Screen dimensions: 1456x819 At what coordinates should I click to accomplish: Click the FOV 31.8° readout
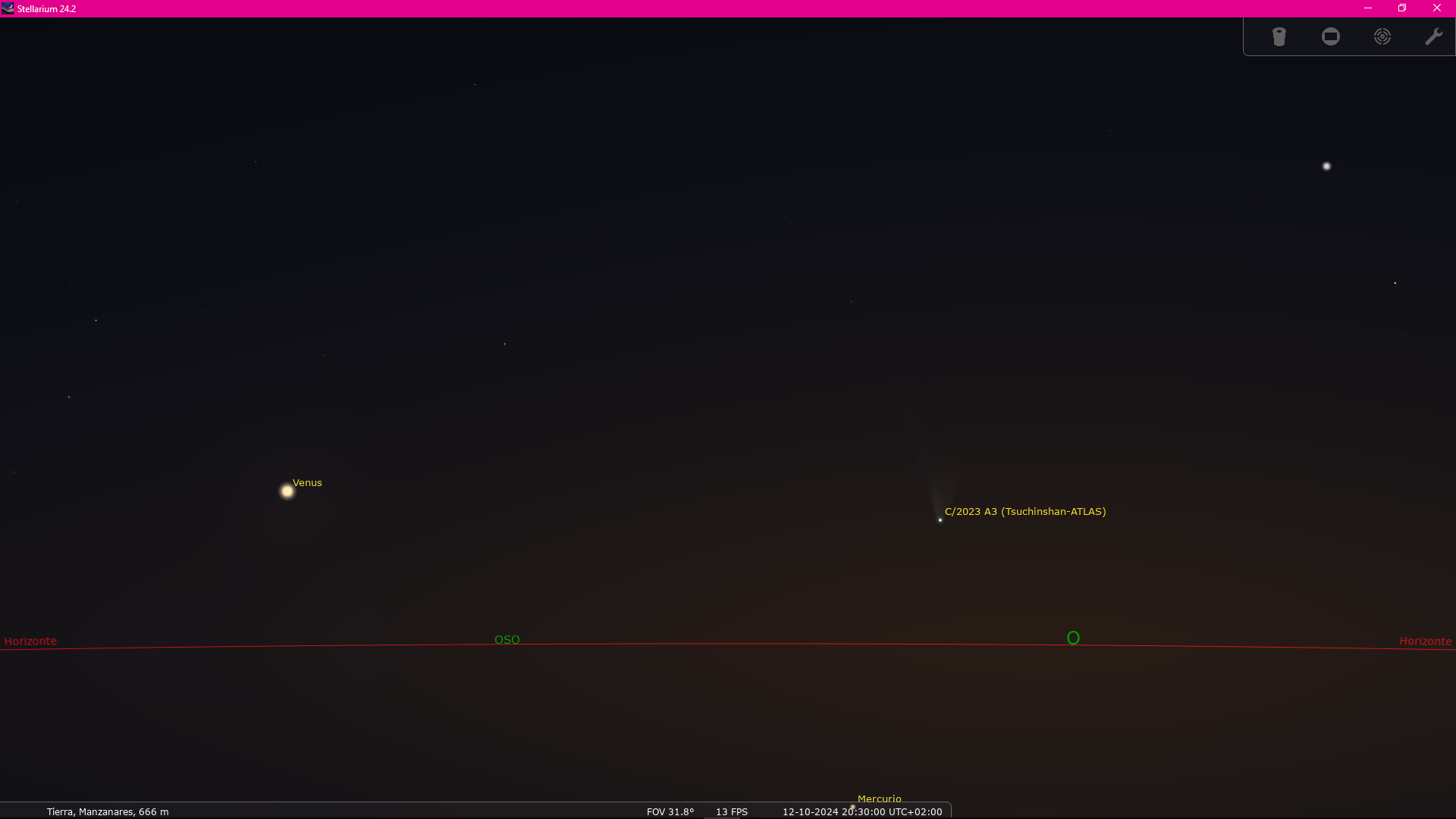(670, 811)
